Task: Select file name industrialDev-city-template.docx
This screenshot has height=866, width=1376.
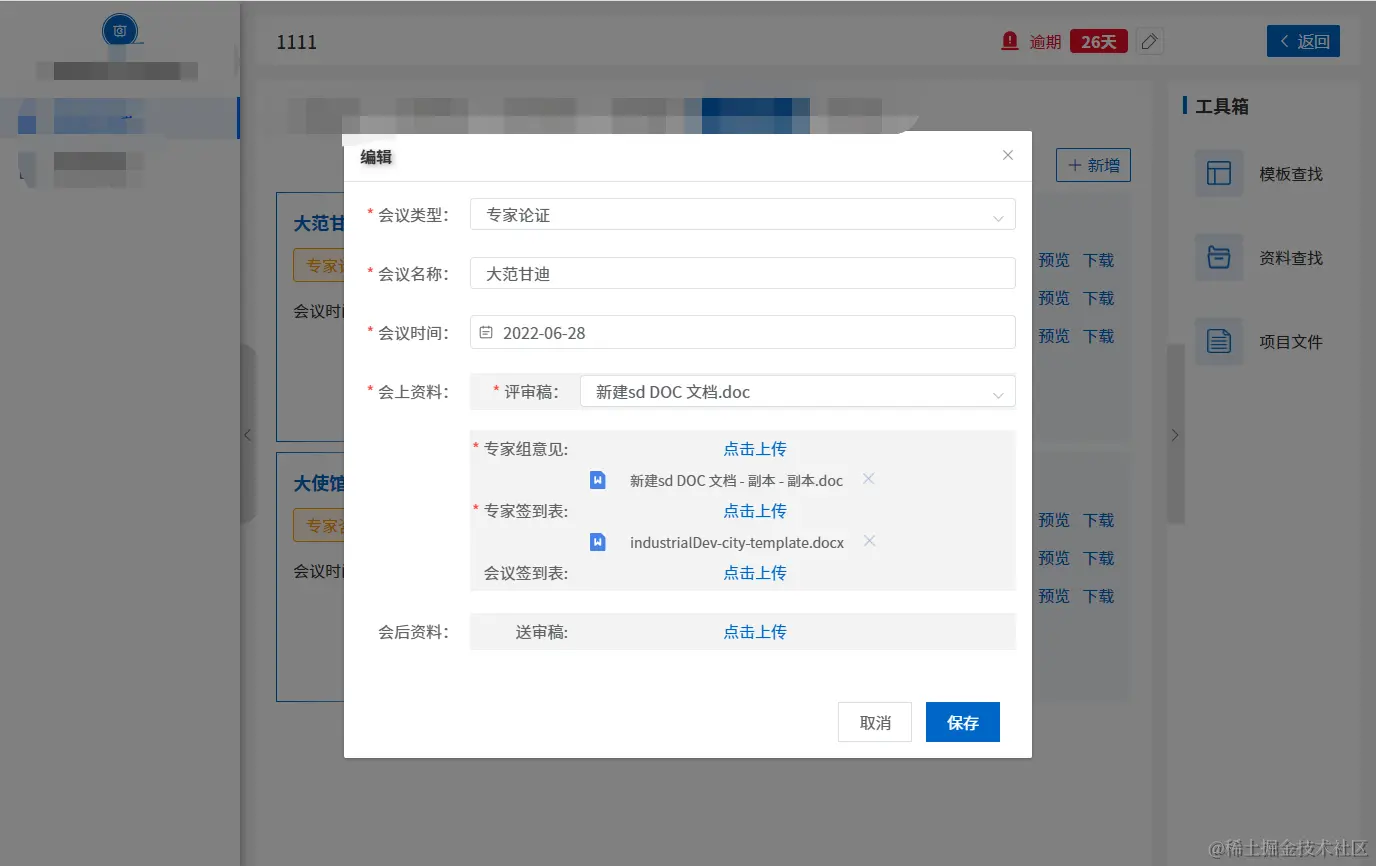Action: coord(737,543)
